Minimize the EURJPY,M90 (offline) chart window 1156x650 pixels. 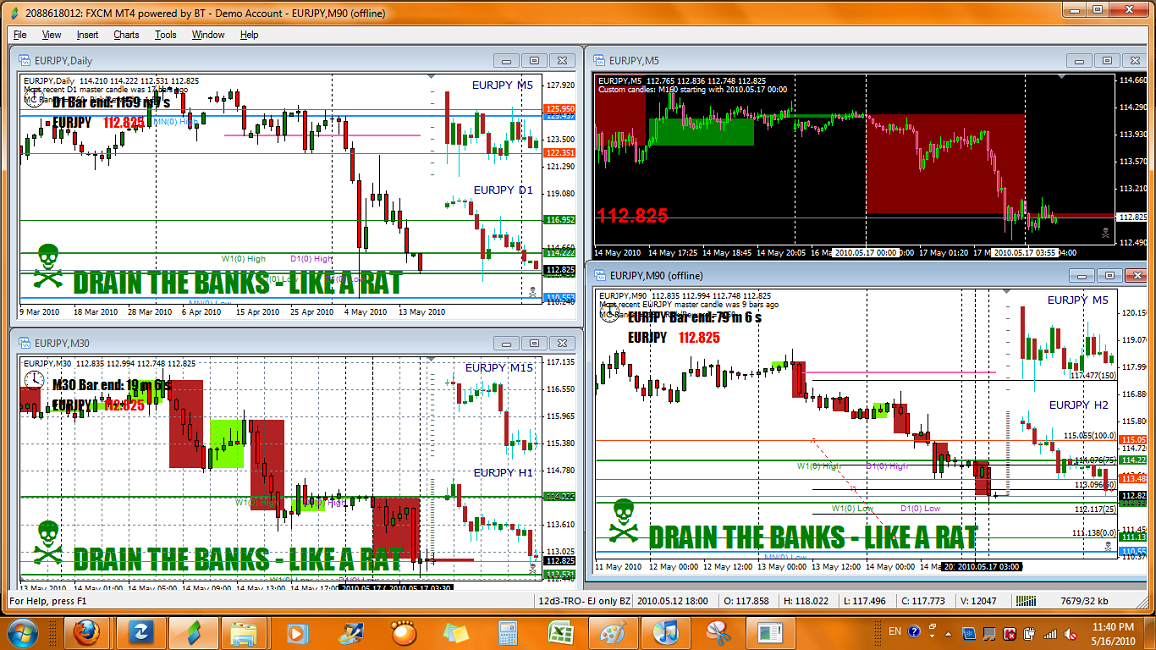(1082, 276)
